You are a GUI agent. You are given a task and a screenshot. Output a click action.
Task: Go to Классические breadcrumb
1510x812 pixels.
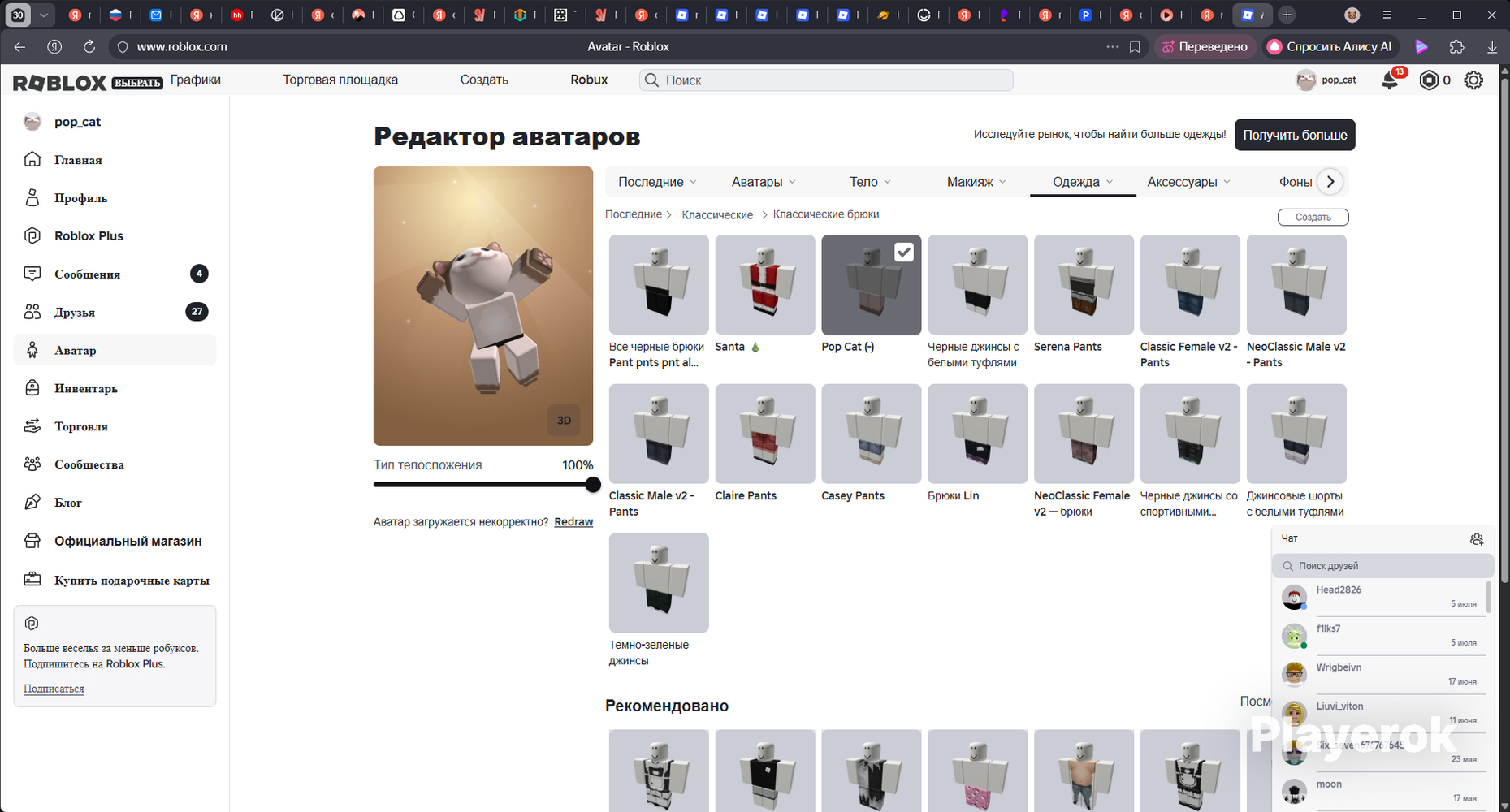[x=717, y=215]
